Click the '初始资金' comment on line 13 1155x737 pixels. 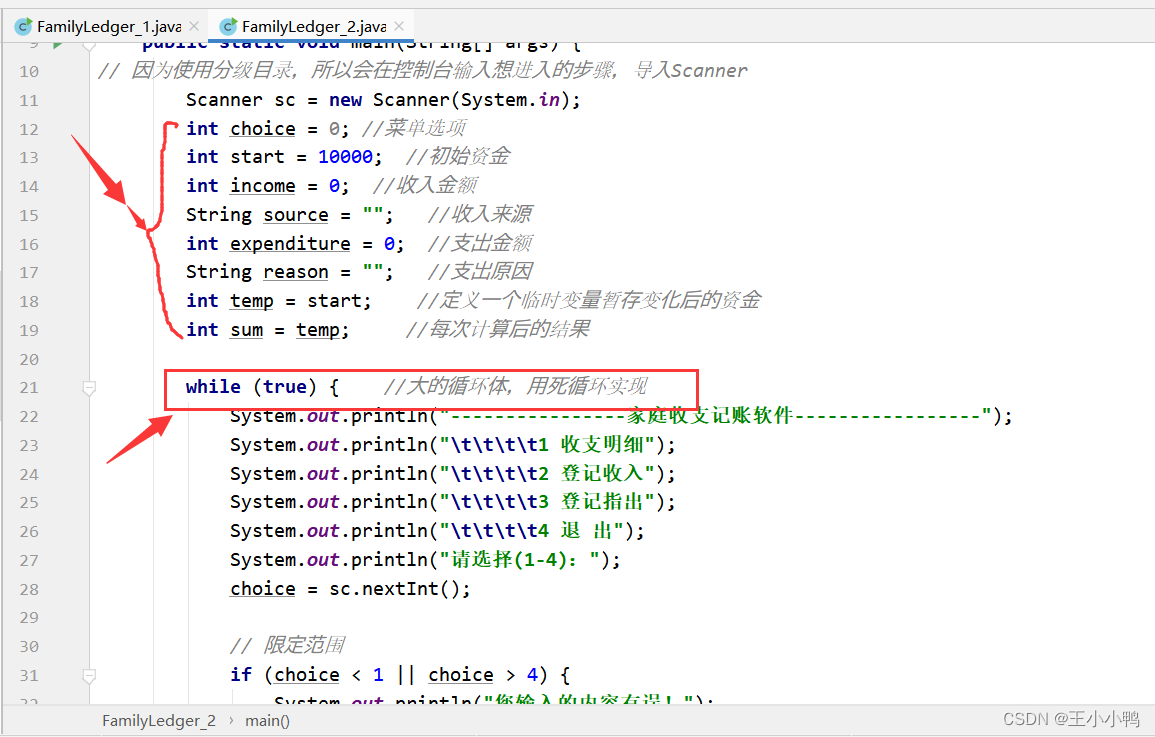pos(468,157)
